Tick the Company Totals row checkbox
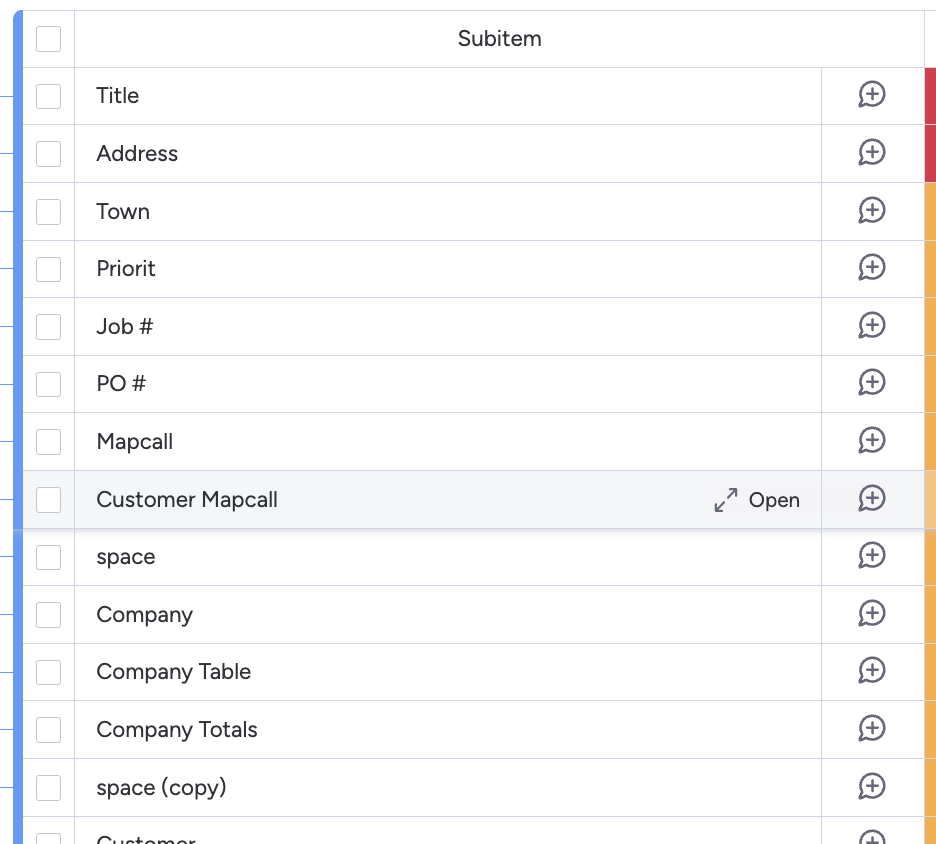 pos(48,729)
